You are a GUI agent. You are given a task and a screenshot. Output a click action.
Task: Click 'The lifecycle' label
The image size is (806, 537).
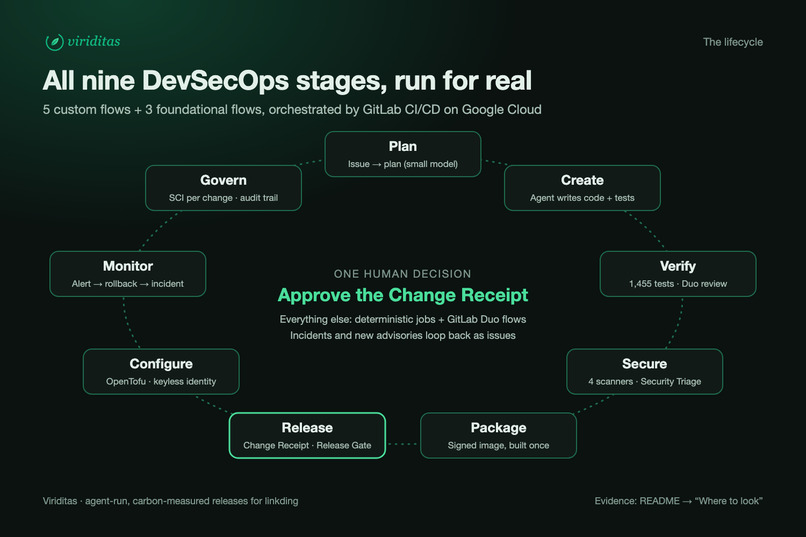click(732, 42)
